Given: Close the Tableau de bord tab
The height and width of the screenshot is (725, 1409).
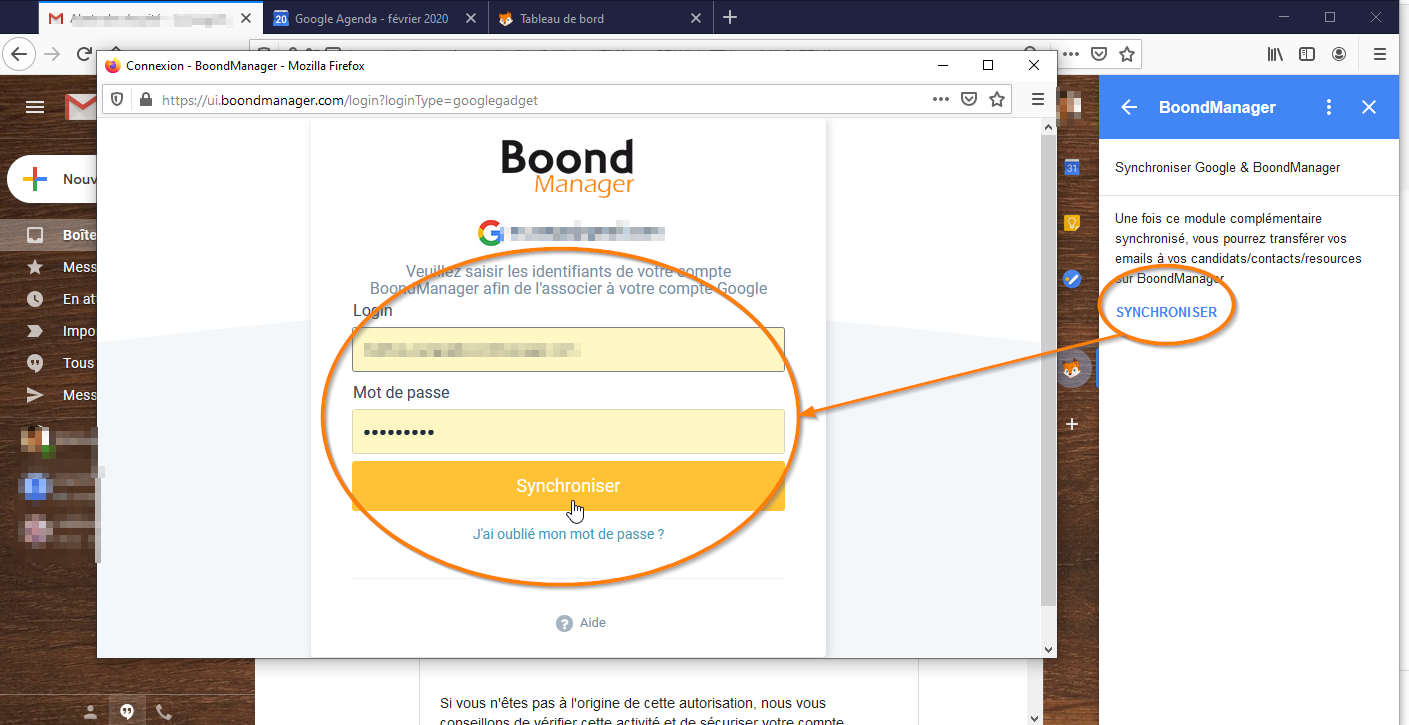Looking at the screenshot, I should click(x=696, y=18).
